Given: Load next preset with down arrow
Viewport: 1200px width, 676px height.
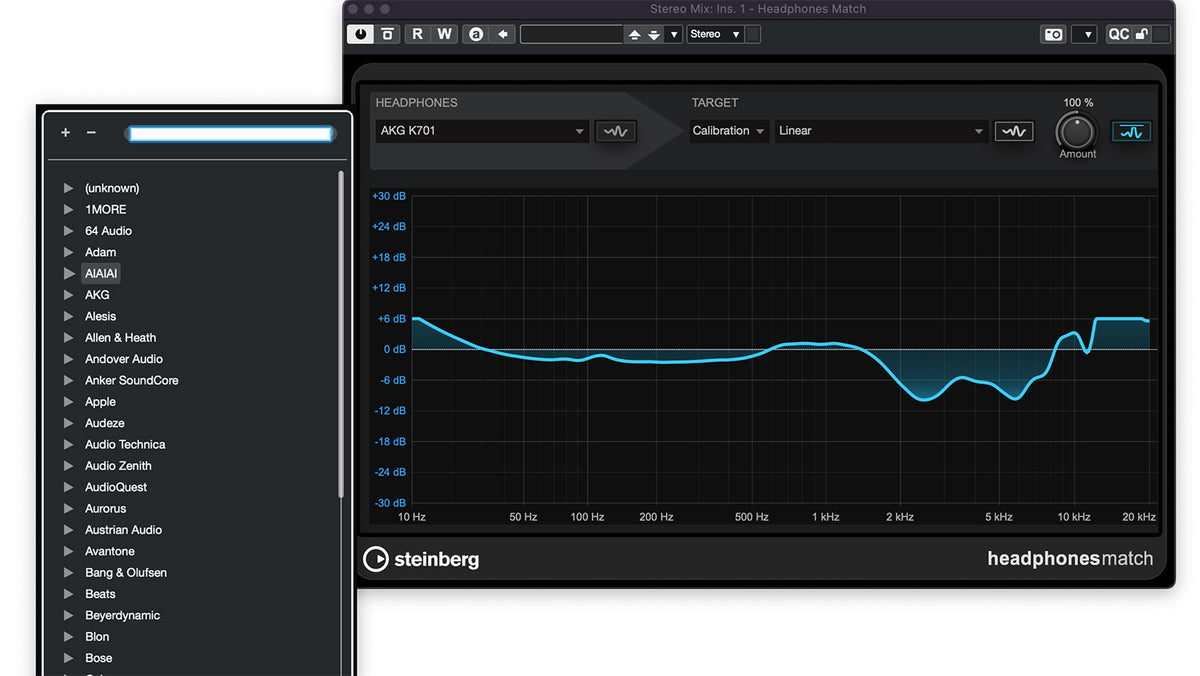Looking at the screenshot, I should (x=654, y=34).
